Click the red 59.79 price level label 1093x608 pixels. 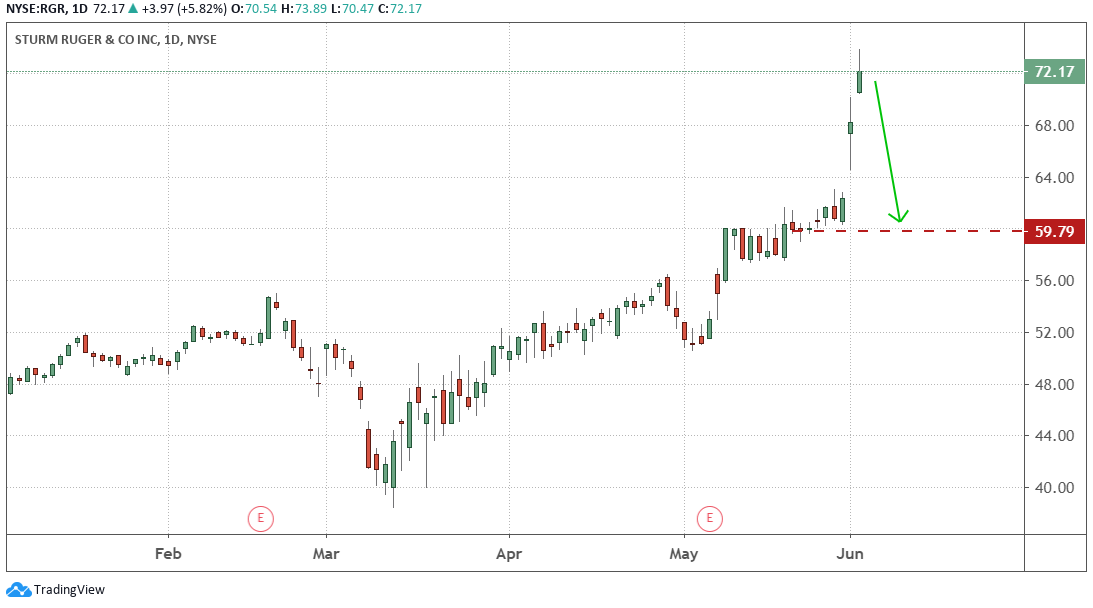[x=1054, y=232]
